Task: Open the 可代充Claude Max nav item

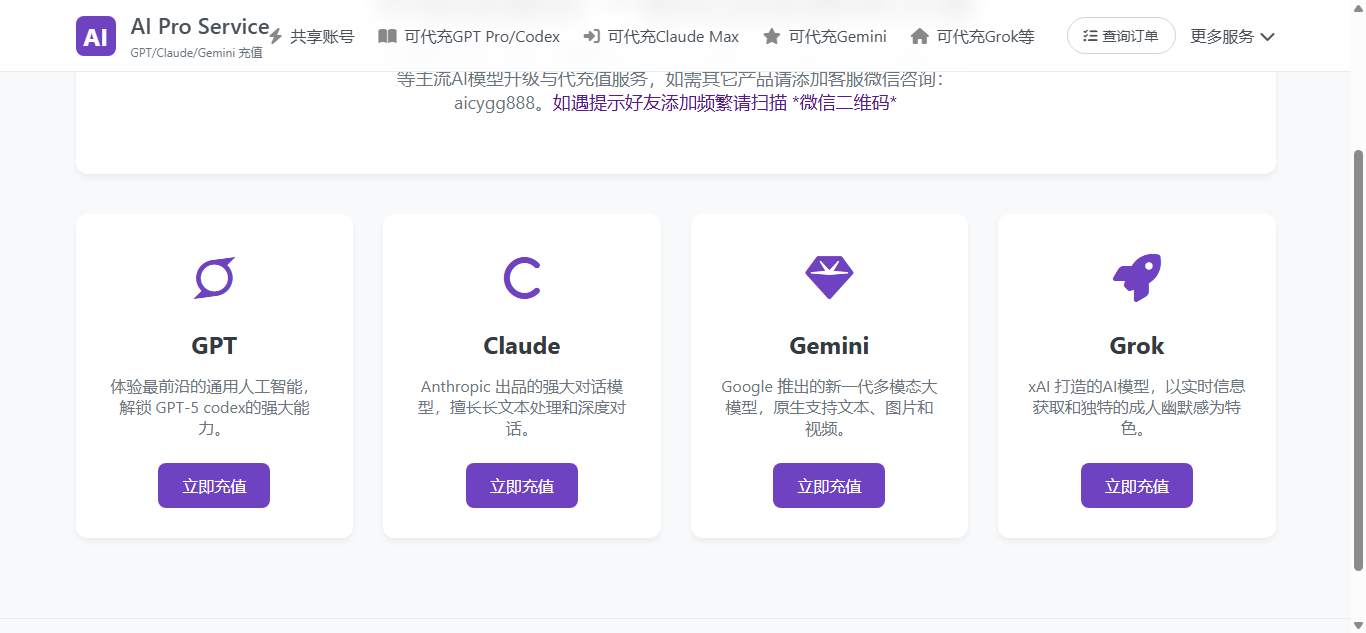Action: pyautogui.click(x=661, y=36)
